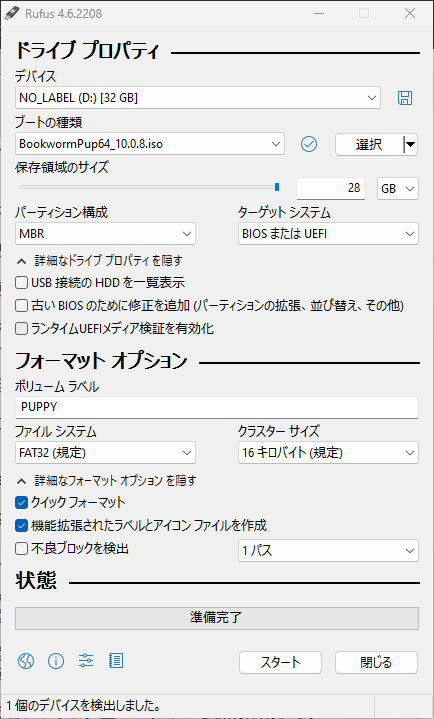Open the about information icon
This screenshot has height=719, width=434.
56,661
